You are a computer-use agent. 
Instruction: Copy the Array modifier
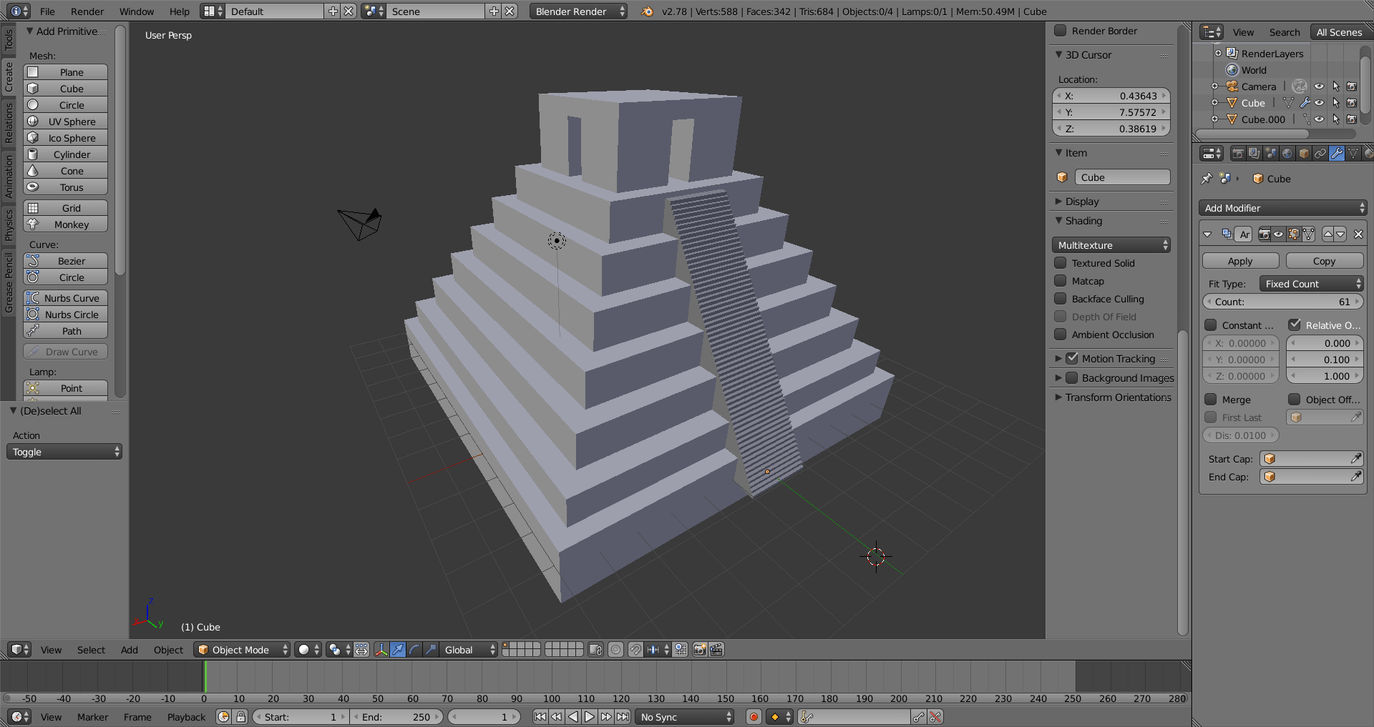coord(1323,260)
